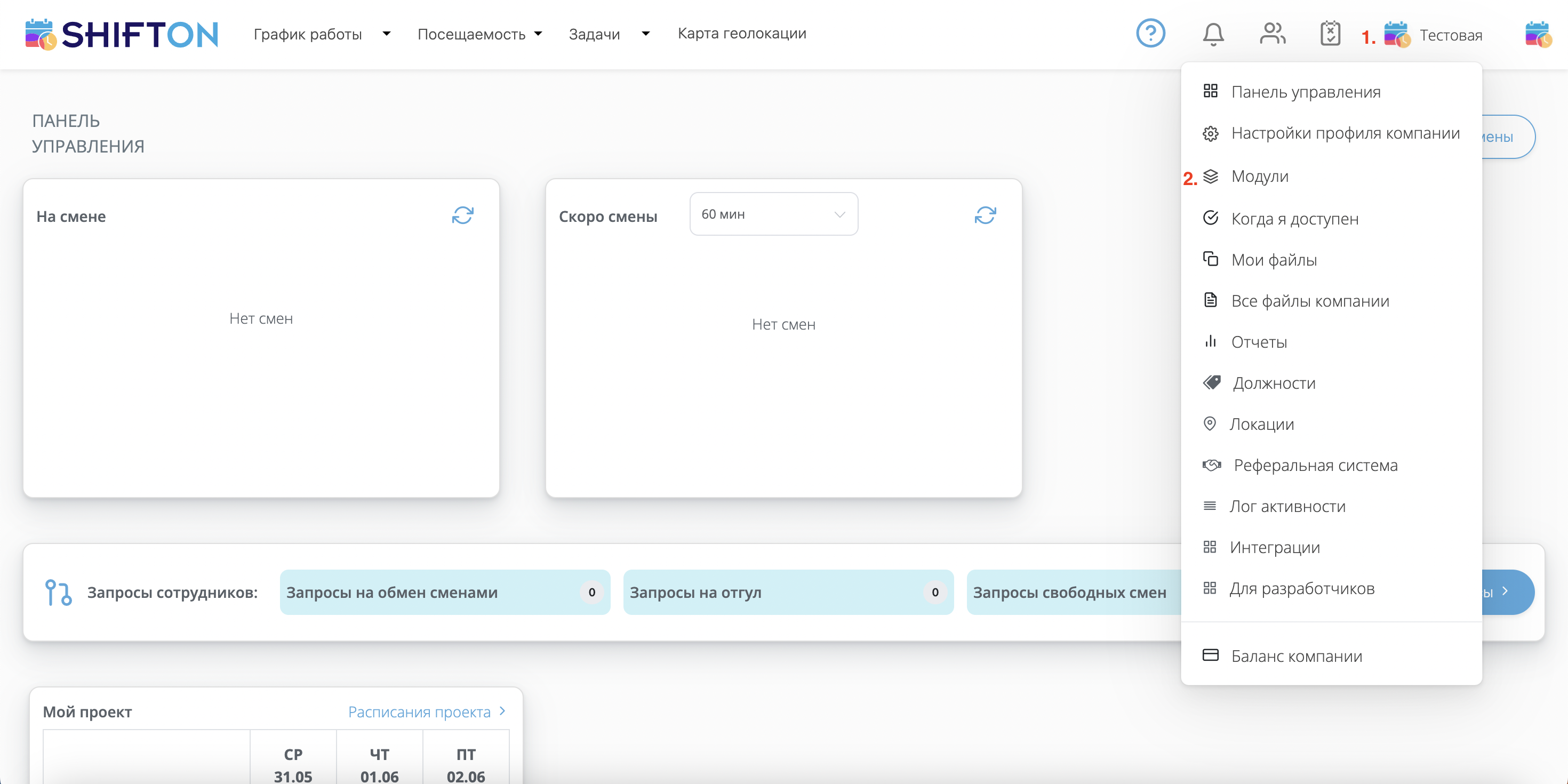Open the employees people icon

(1272, 34)
